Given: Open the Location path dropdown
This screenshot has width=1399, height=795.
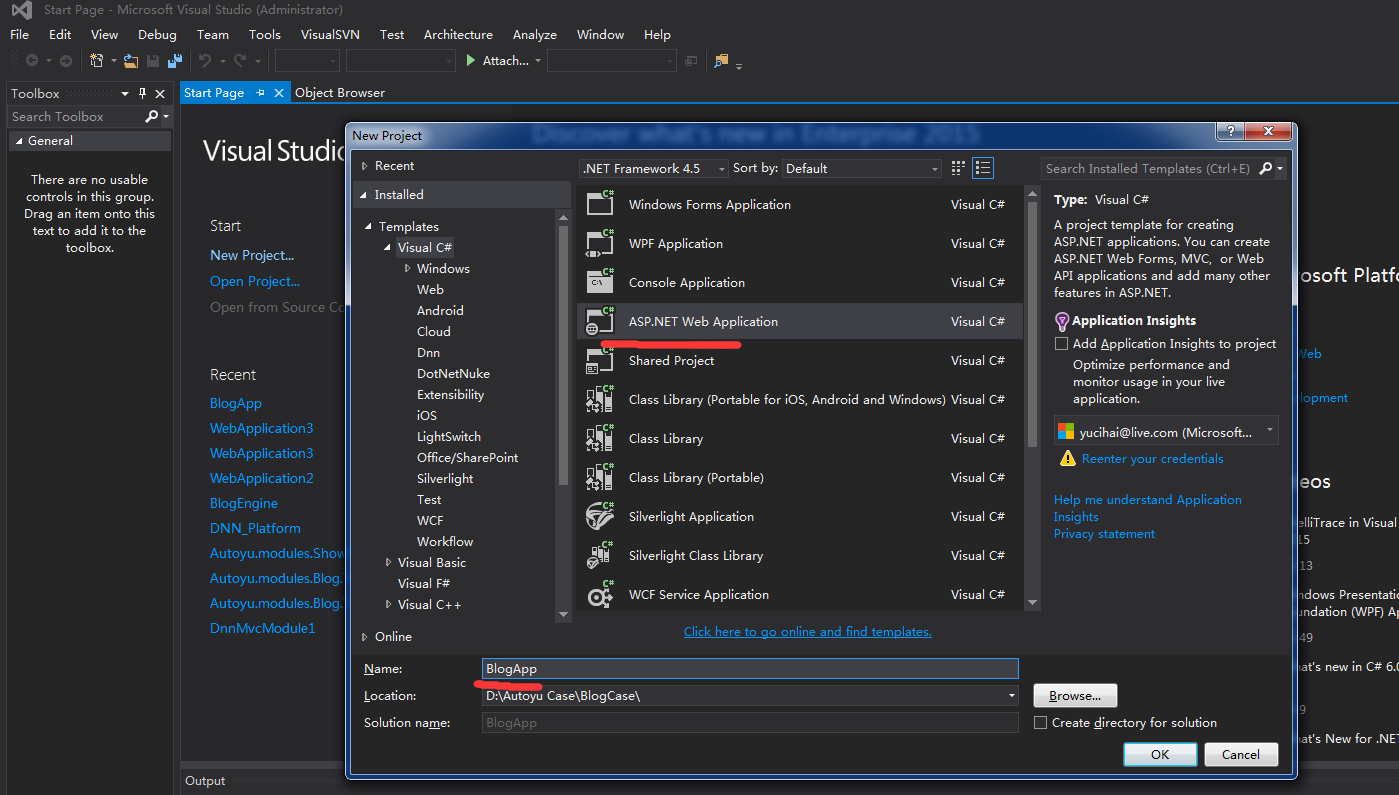Looking at the screenshot, I should 1012,695.
